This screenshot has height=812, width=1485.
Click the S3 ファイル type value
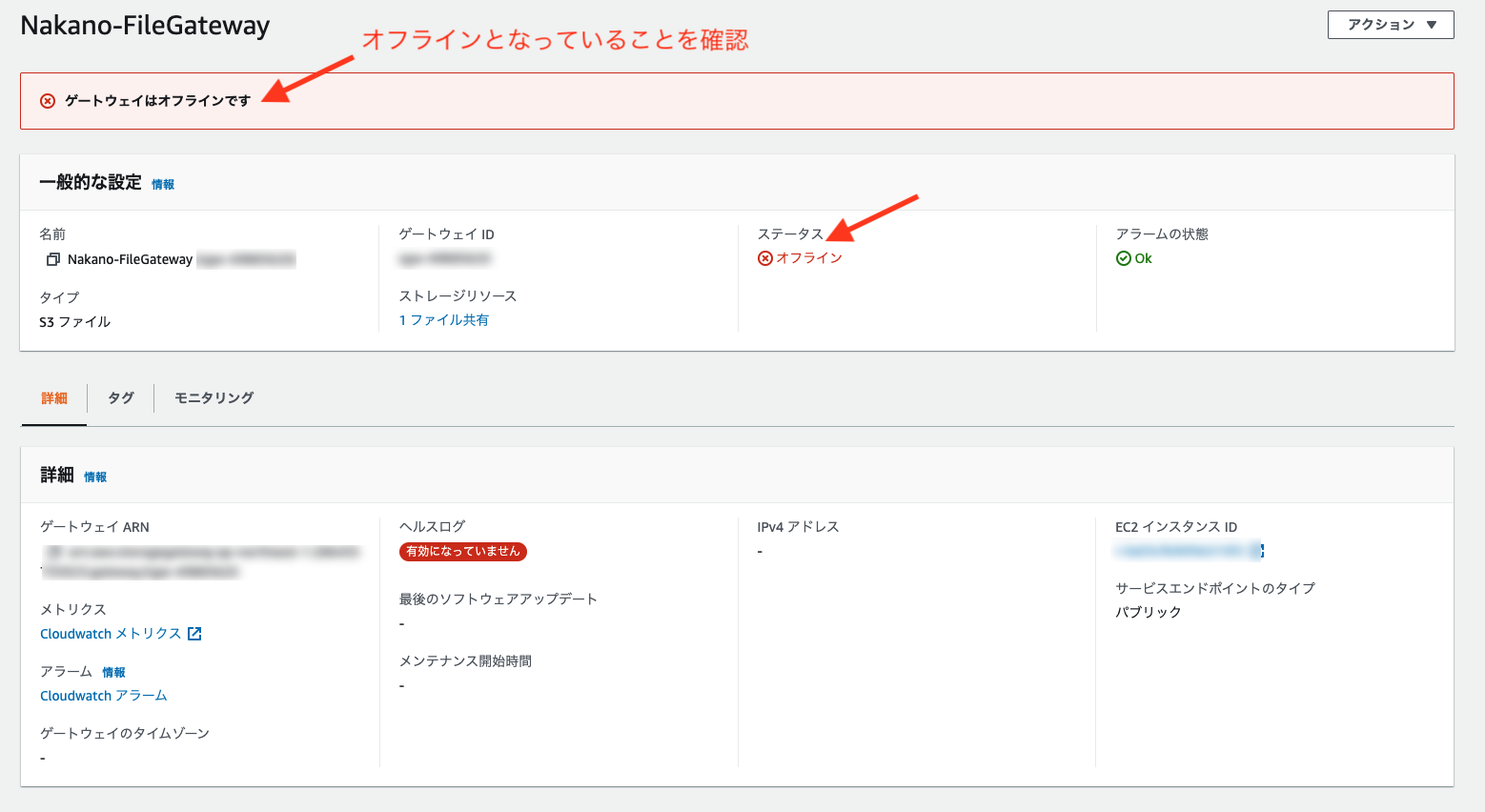tap(75, 322)
